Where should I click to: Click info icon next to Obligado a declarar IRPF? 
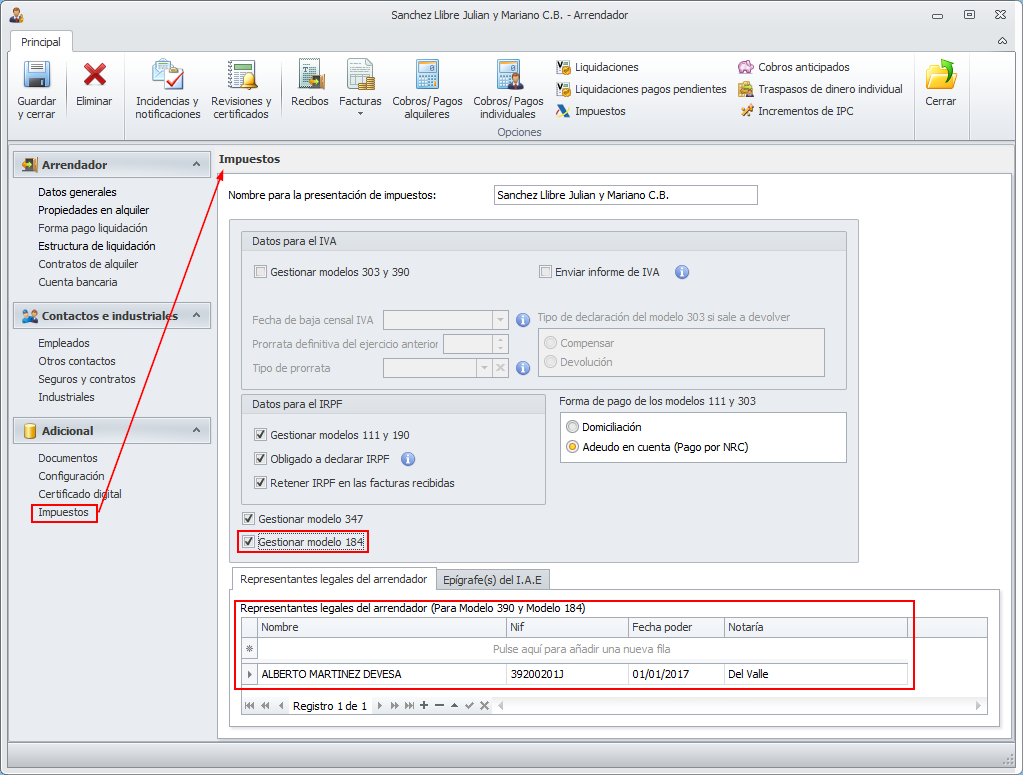408,459
